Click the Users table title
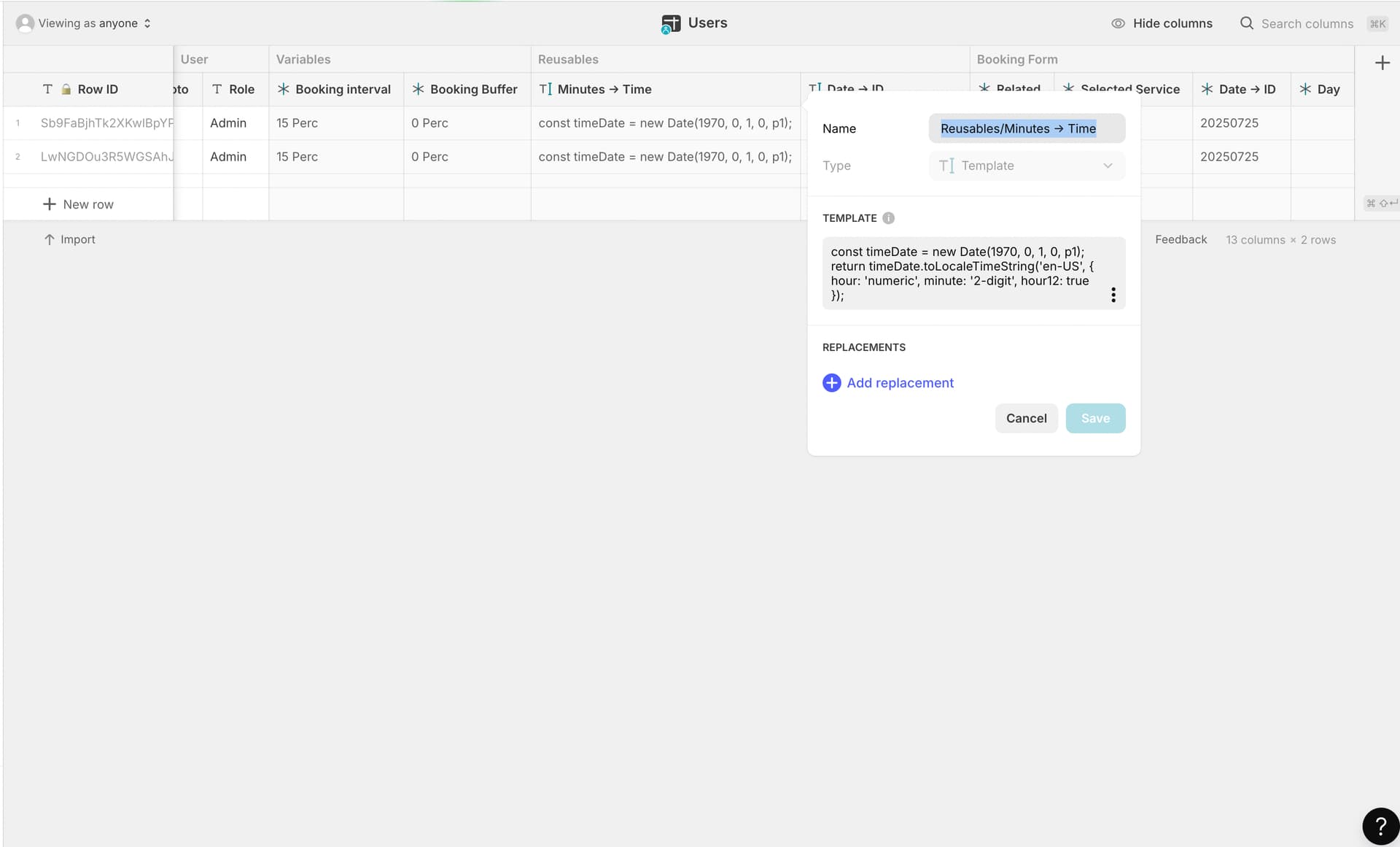The width and height of the screenshot is (1400, 847). pos(707,23)
